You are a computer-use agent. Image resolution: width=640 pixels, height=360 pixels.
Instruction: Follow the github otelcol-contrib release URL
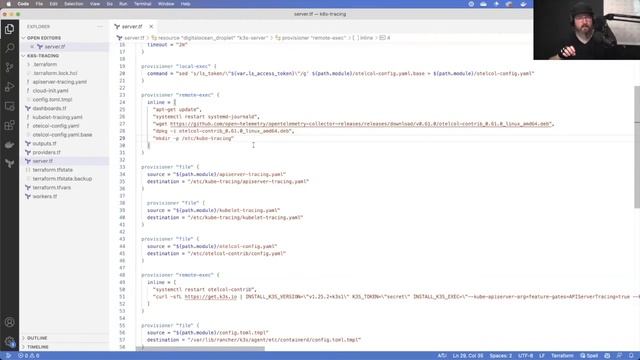[360, 124]
